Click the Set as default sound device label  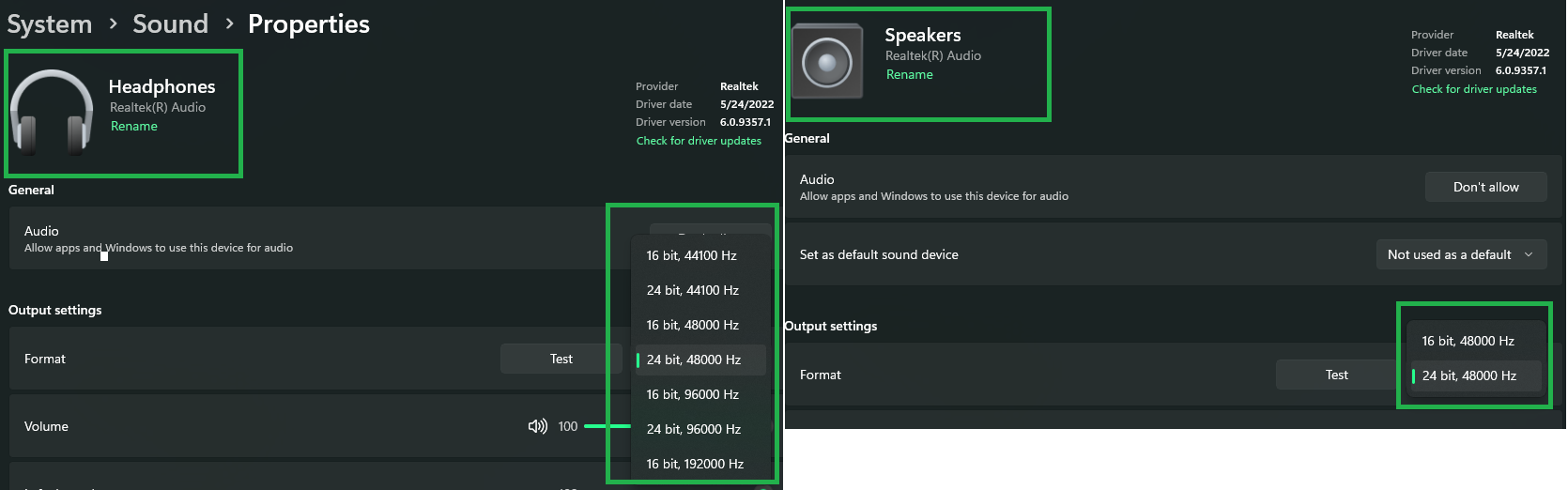[x=879, y=254]
